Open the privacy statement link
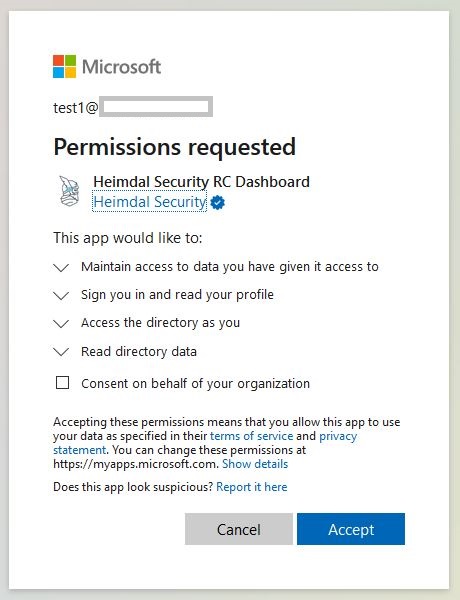Image resolution: width=460 pixels, height=600 pixels. 205,443
